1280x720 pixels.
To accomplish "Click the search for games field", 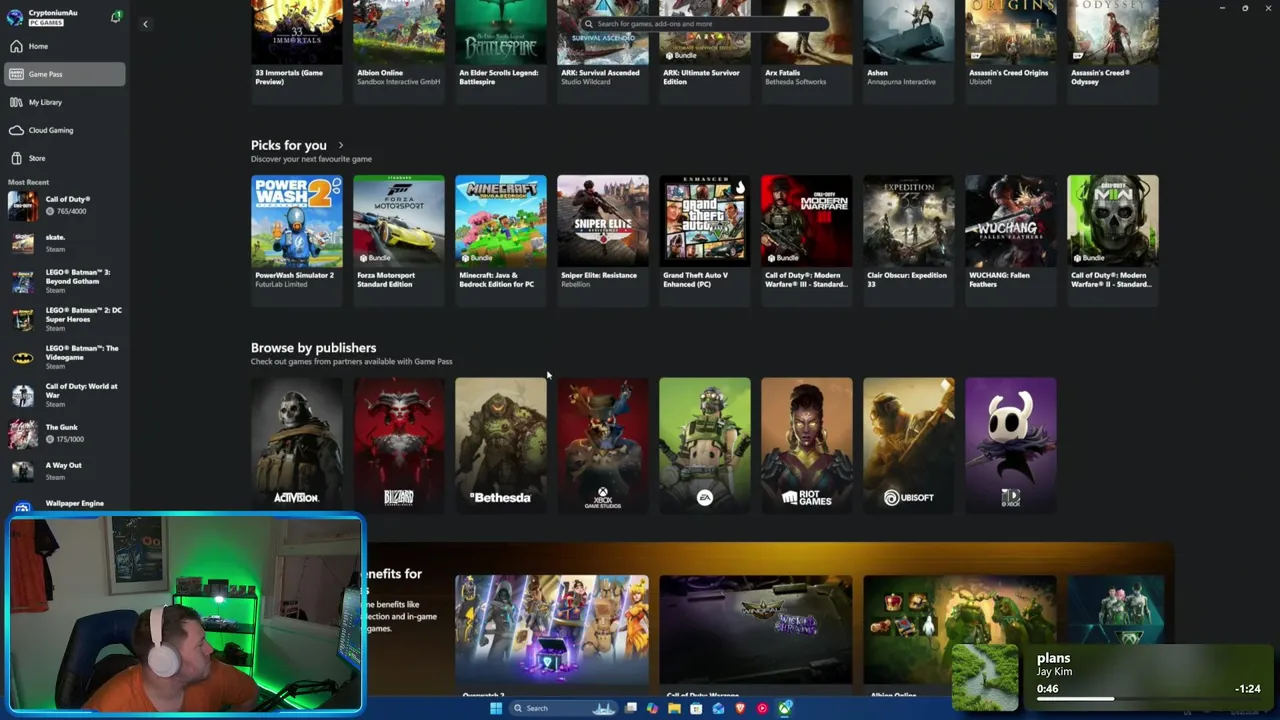I will tap(705, 23).
